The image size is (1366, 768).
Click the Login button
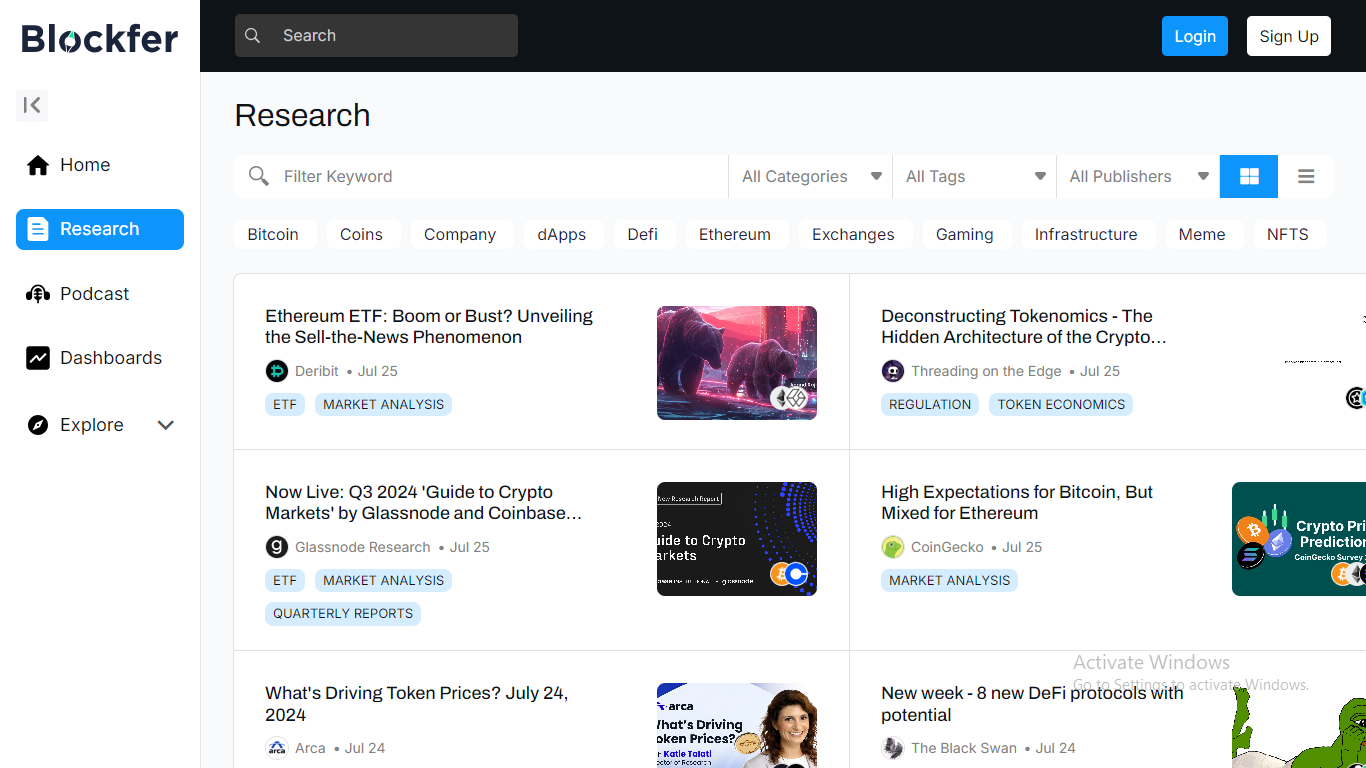(x=1194, y=36)
